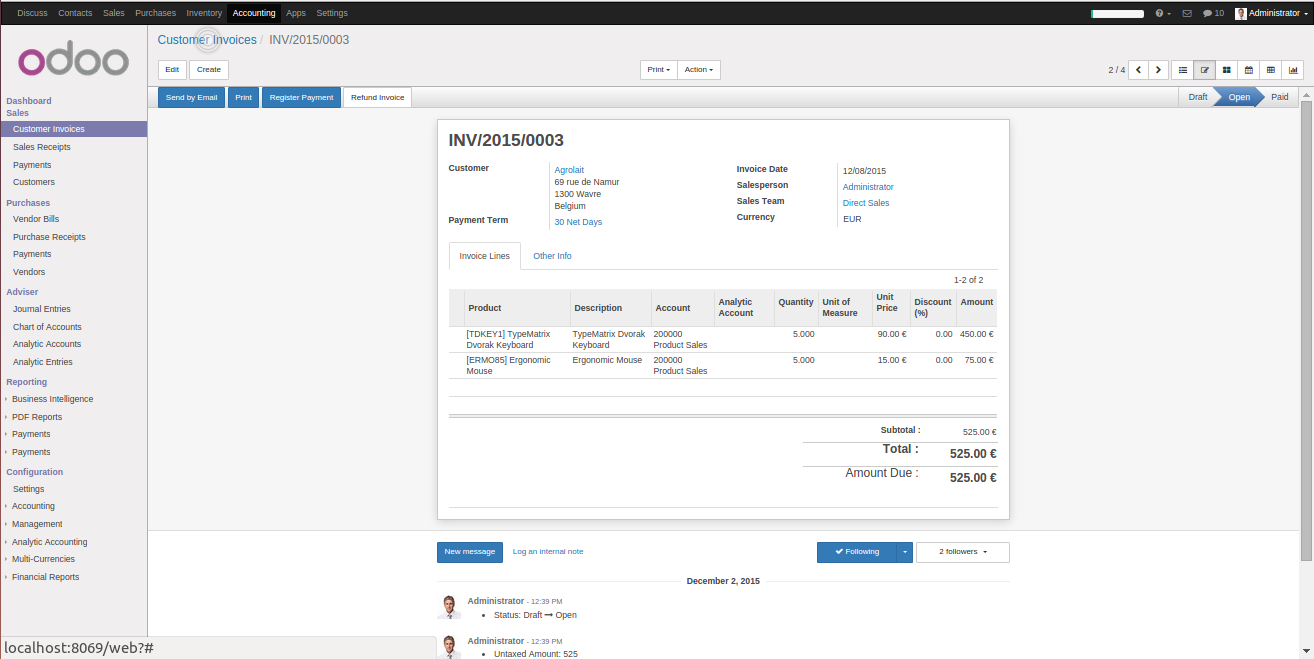
Task: Click the Create button
Action: click(209, 70)
